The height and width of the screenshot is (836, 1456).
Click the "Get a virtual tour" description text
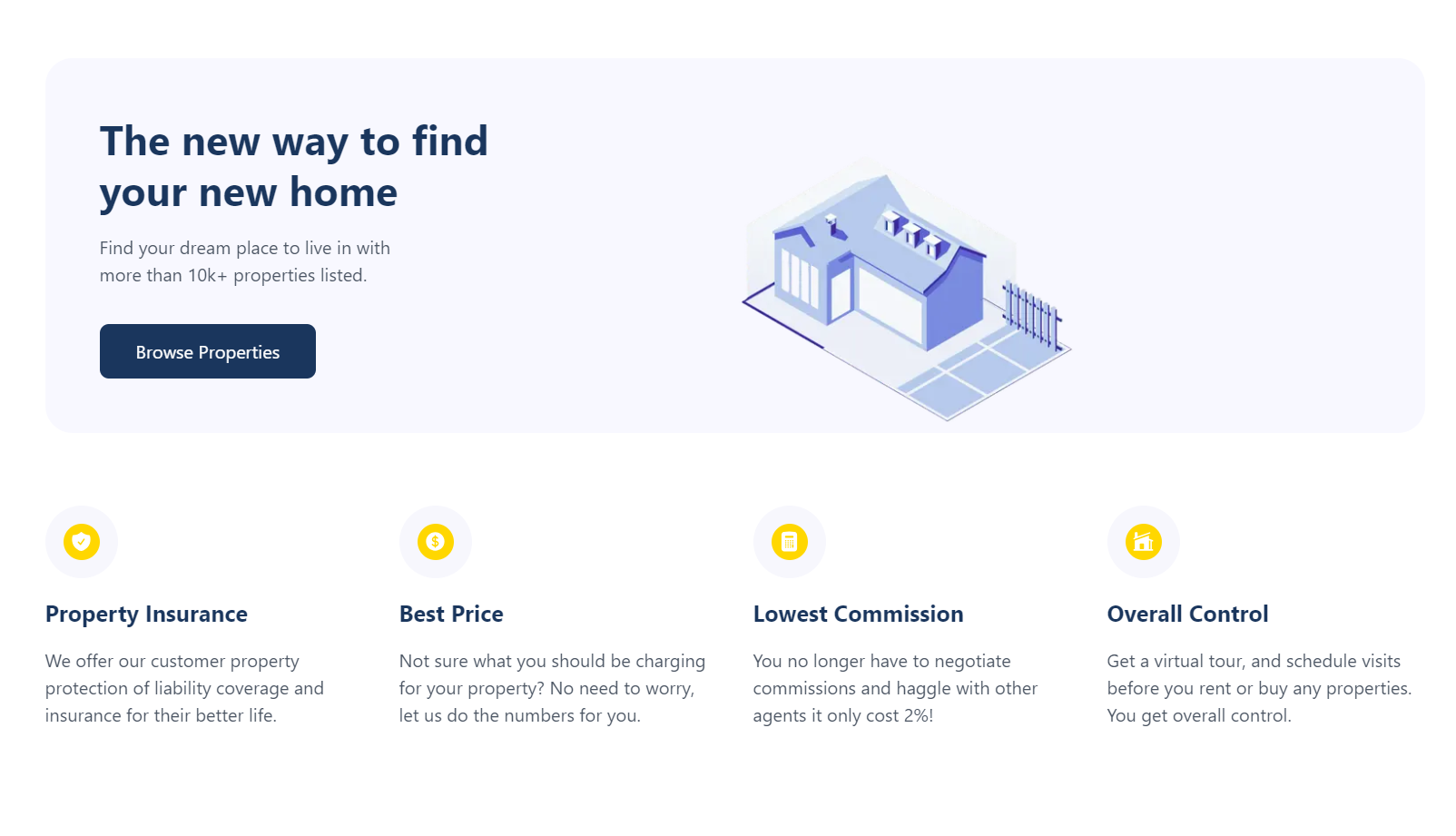pos(1259,688)
